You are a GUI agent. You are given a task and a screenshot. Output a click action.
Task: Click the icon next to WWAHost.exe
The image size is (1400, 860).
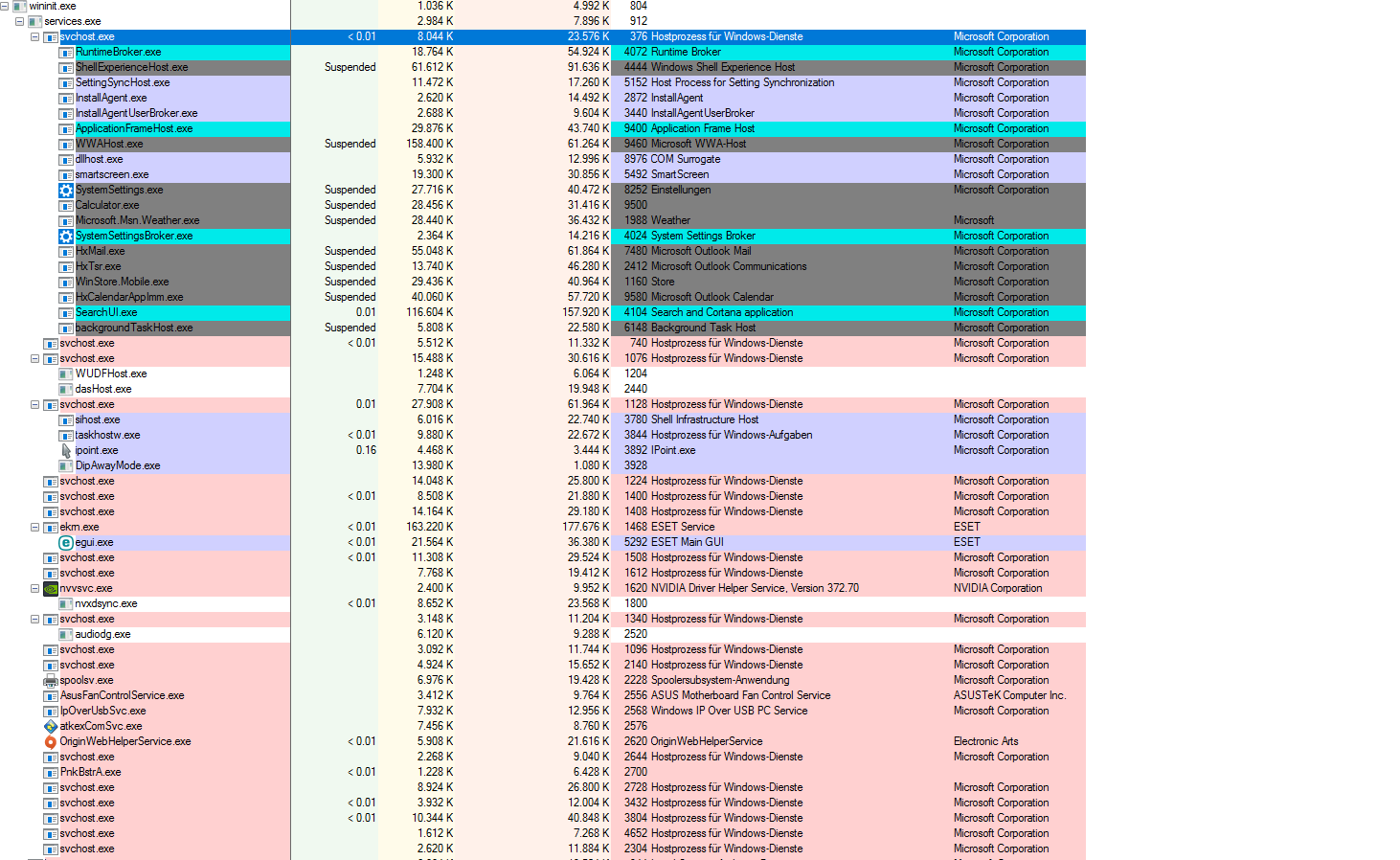pyautogui.click(x=66, y=144)
